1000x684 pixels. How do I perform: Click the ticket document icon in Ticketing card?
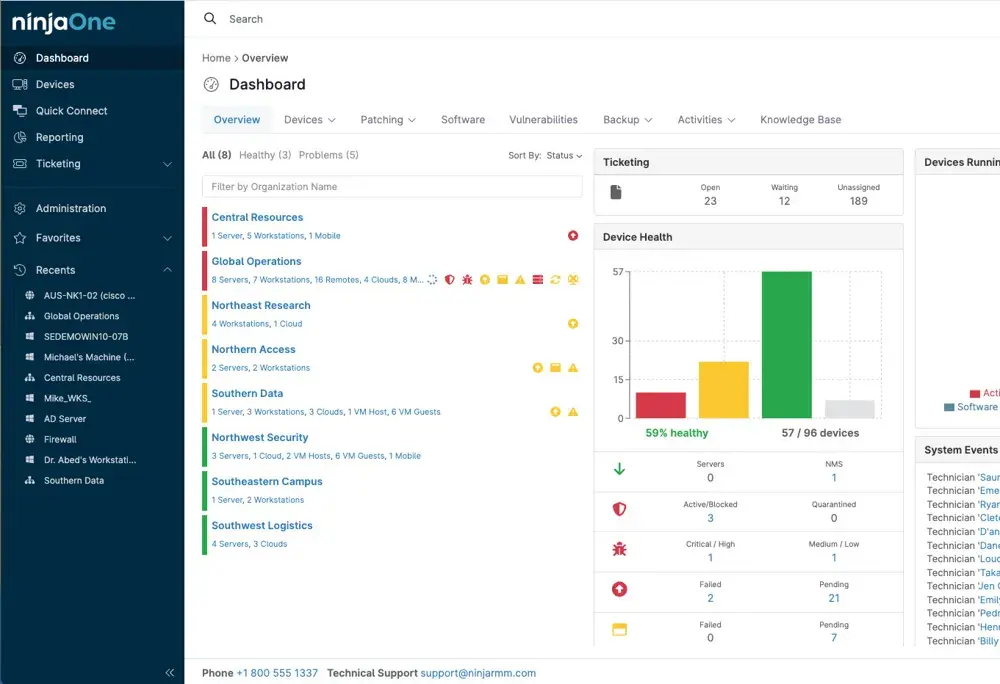tap(615, 192)
